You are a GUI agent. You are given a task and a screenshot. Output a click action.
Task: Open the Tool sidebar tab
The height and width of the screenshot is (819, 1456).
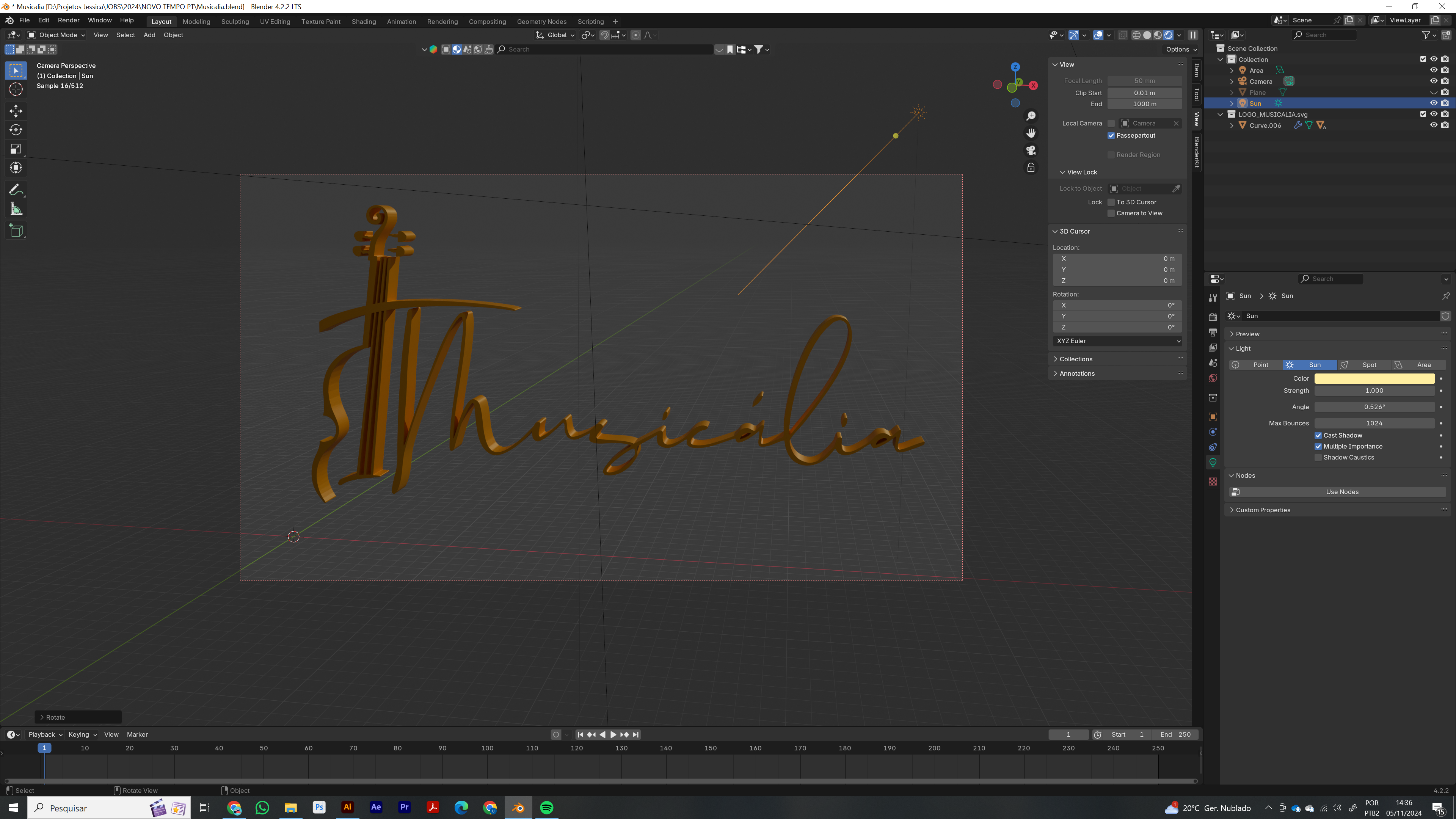1197,94
